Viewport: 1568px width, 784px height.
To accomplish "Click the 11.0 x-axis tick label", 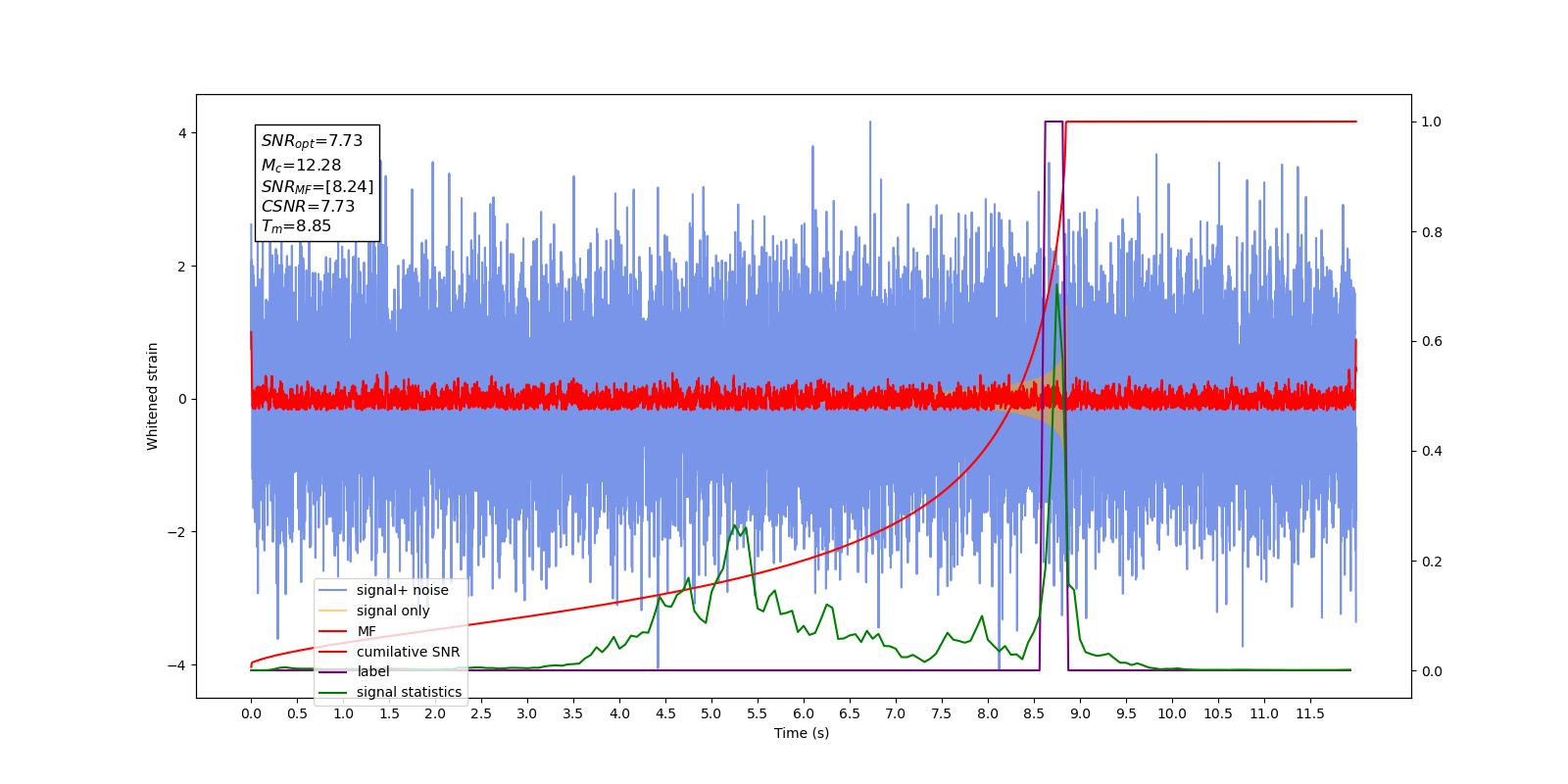I will coord(1264,713).
